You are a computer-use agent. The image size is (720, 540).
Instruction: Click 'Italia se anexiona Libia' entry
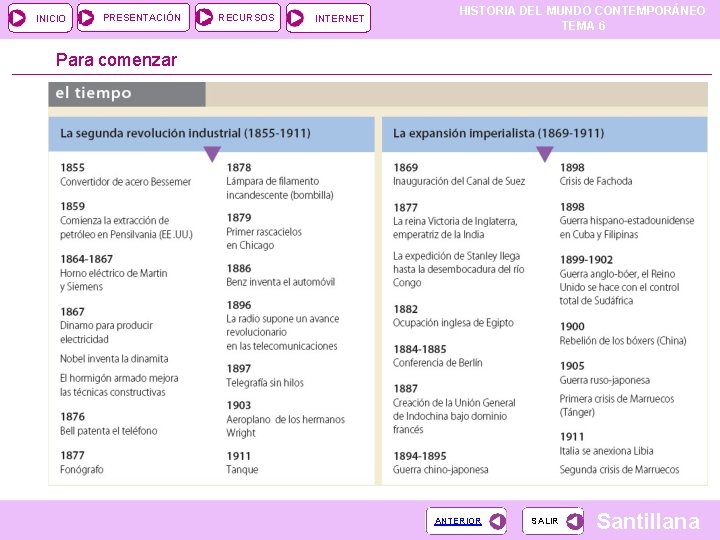click(x=607, y=450)
